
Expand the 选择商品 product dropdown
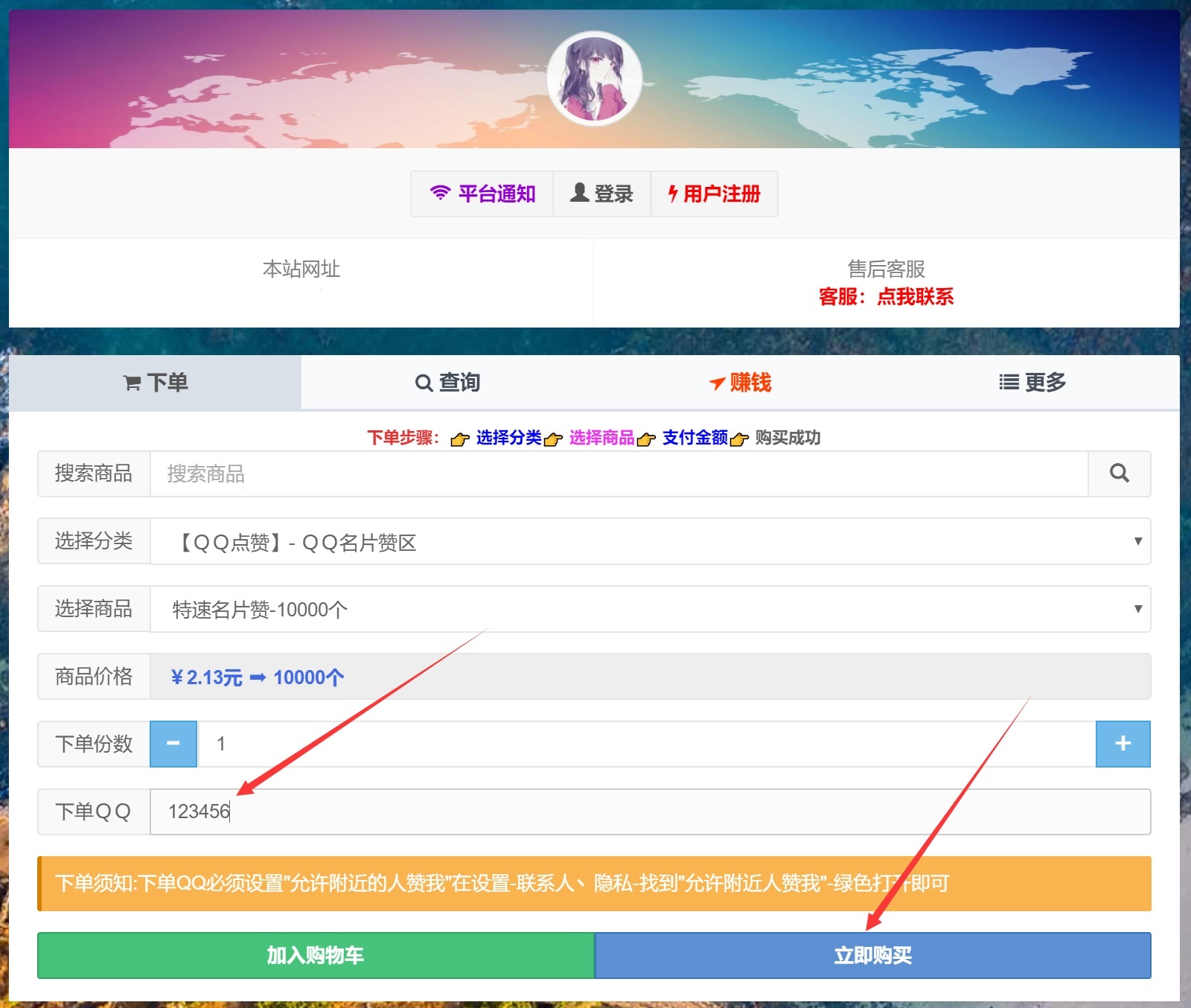pos(650,610)
